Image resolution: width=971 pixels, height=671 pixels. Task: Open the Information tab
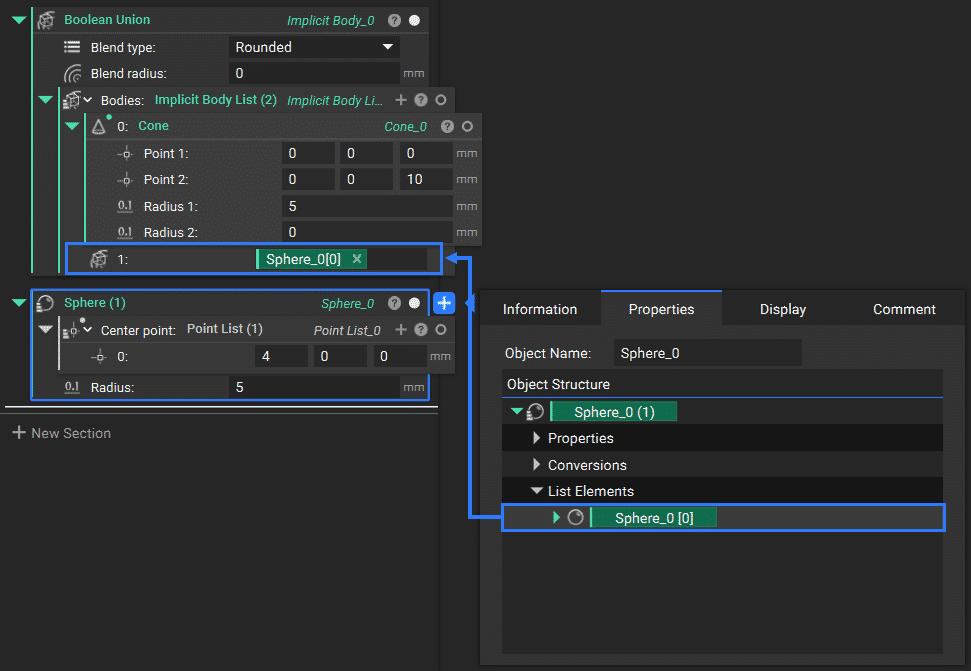[540, 309]
